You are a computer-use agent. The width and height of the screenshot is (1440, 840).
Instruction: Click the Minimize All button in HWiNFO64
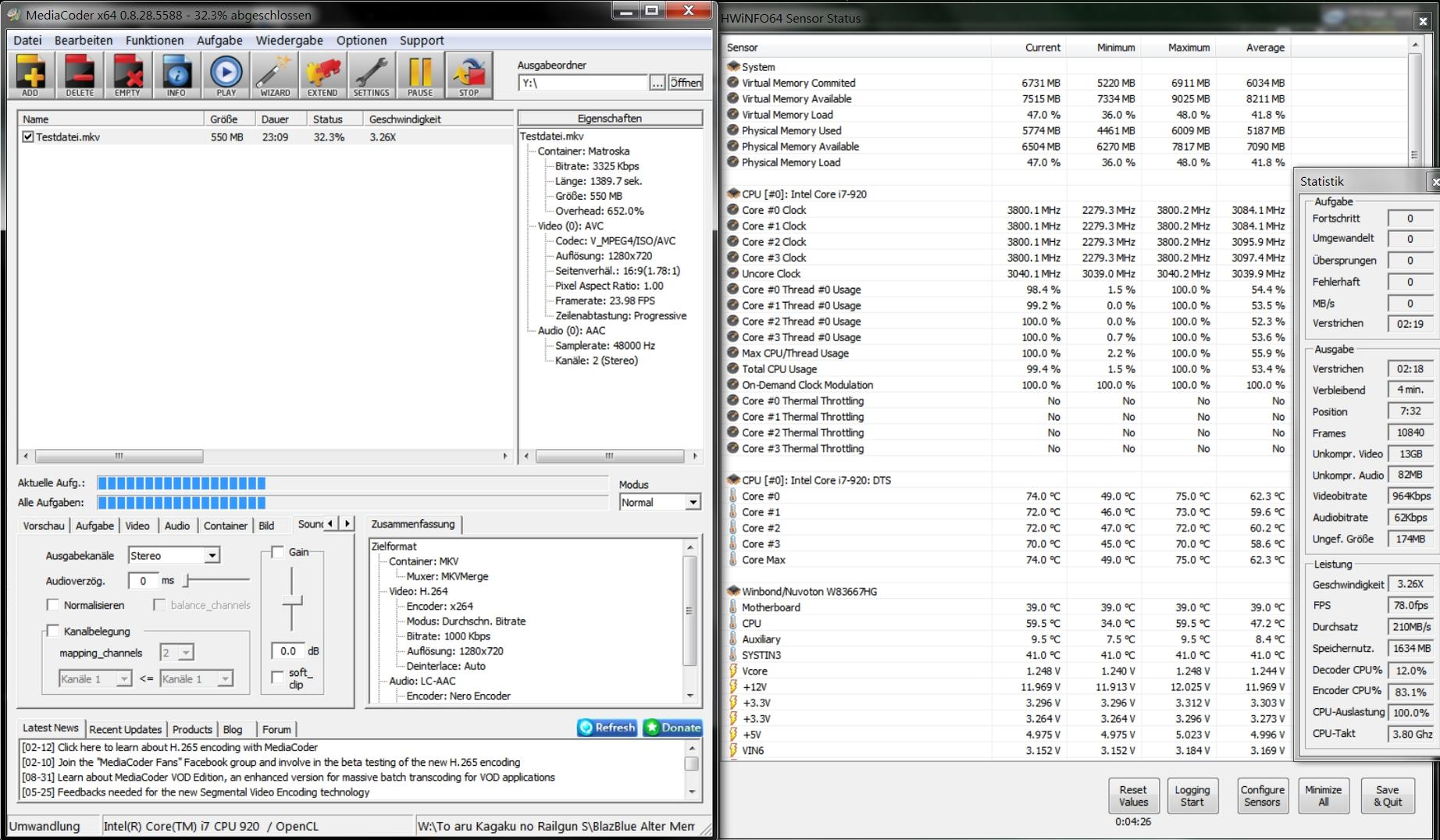[1324, 796]
